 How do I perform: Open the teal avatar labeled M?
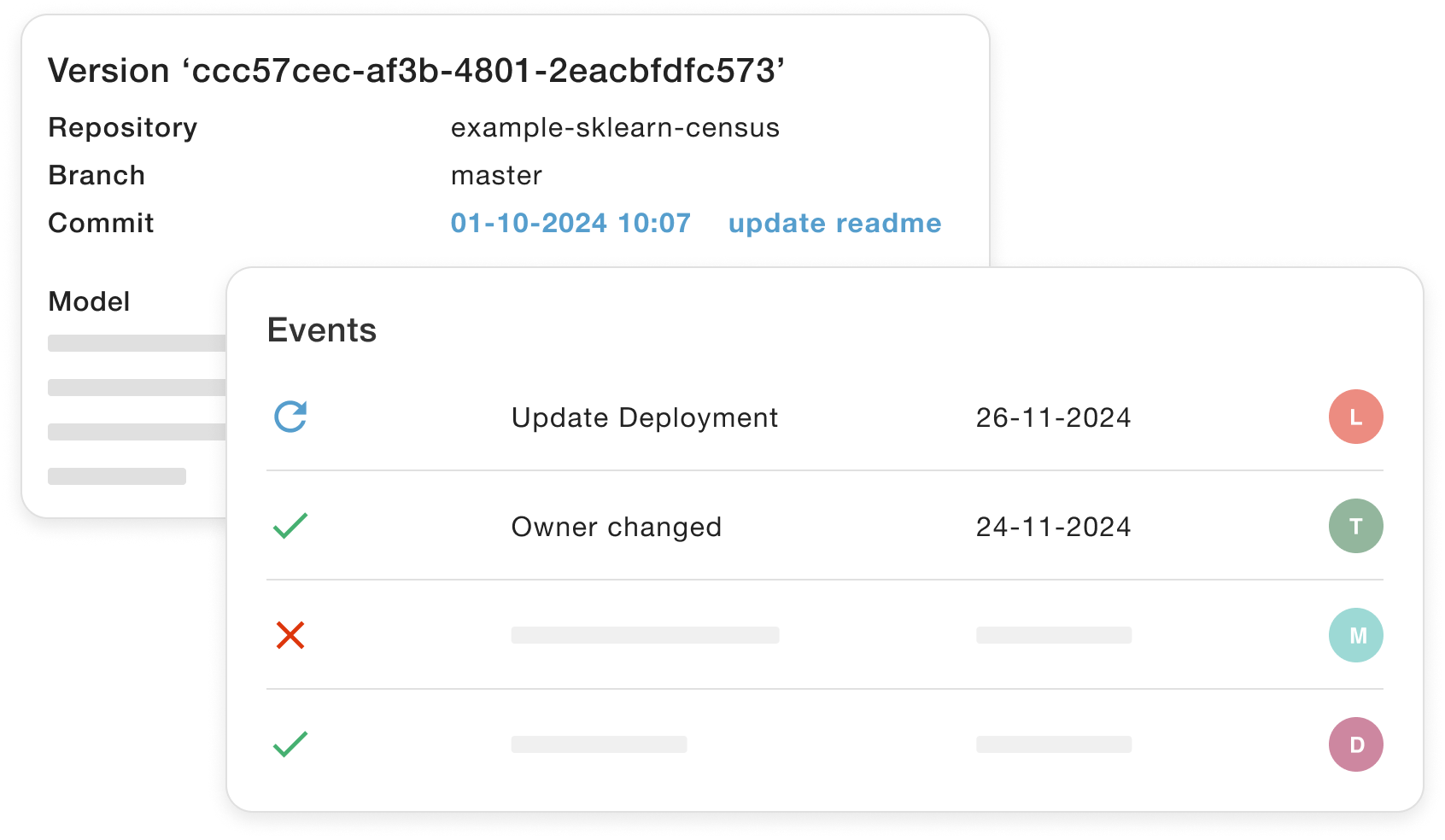point(1356,635)
